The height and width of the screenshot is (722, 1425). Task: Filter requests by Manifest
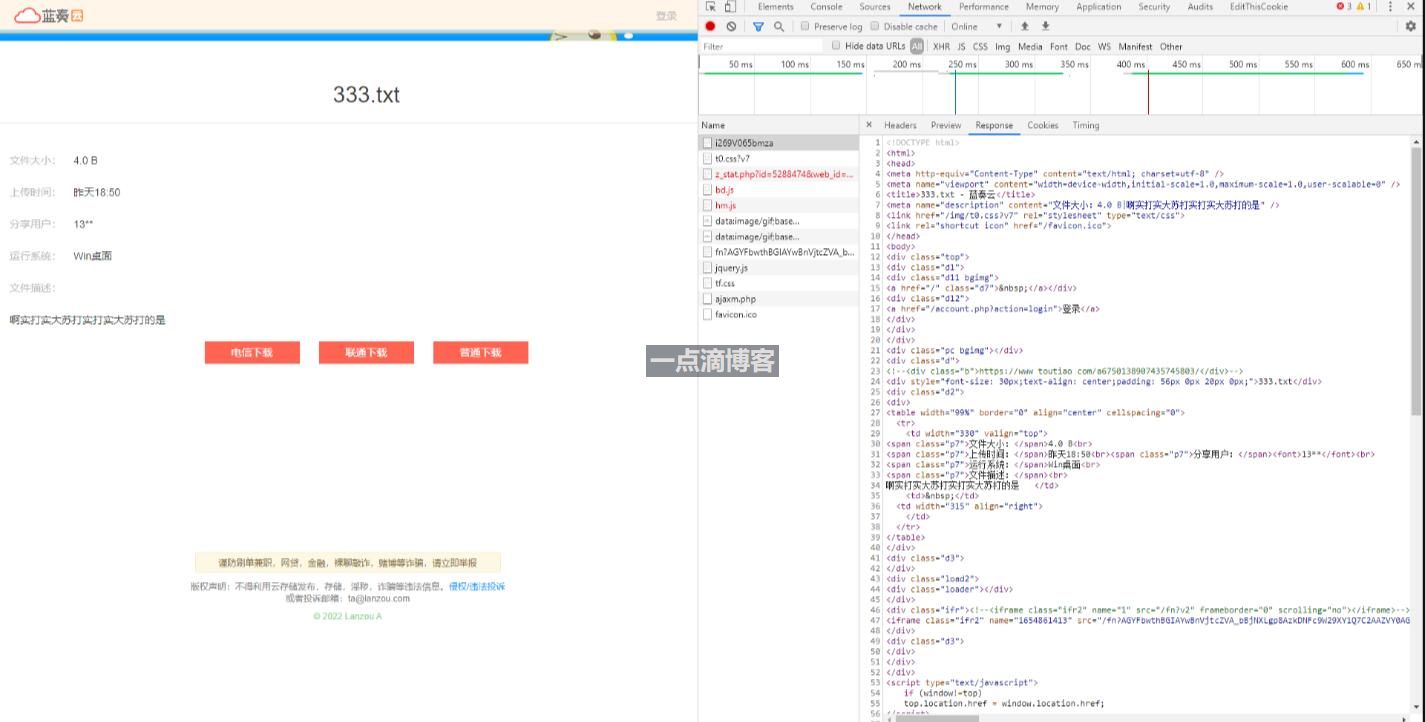[1136, 46]
